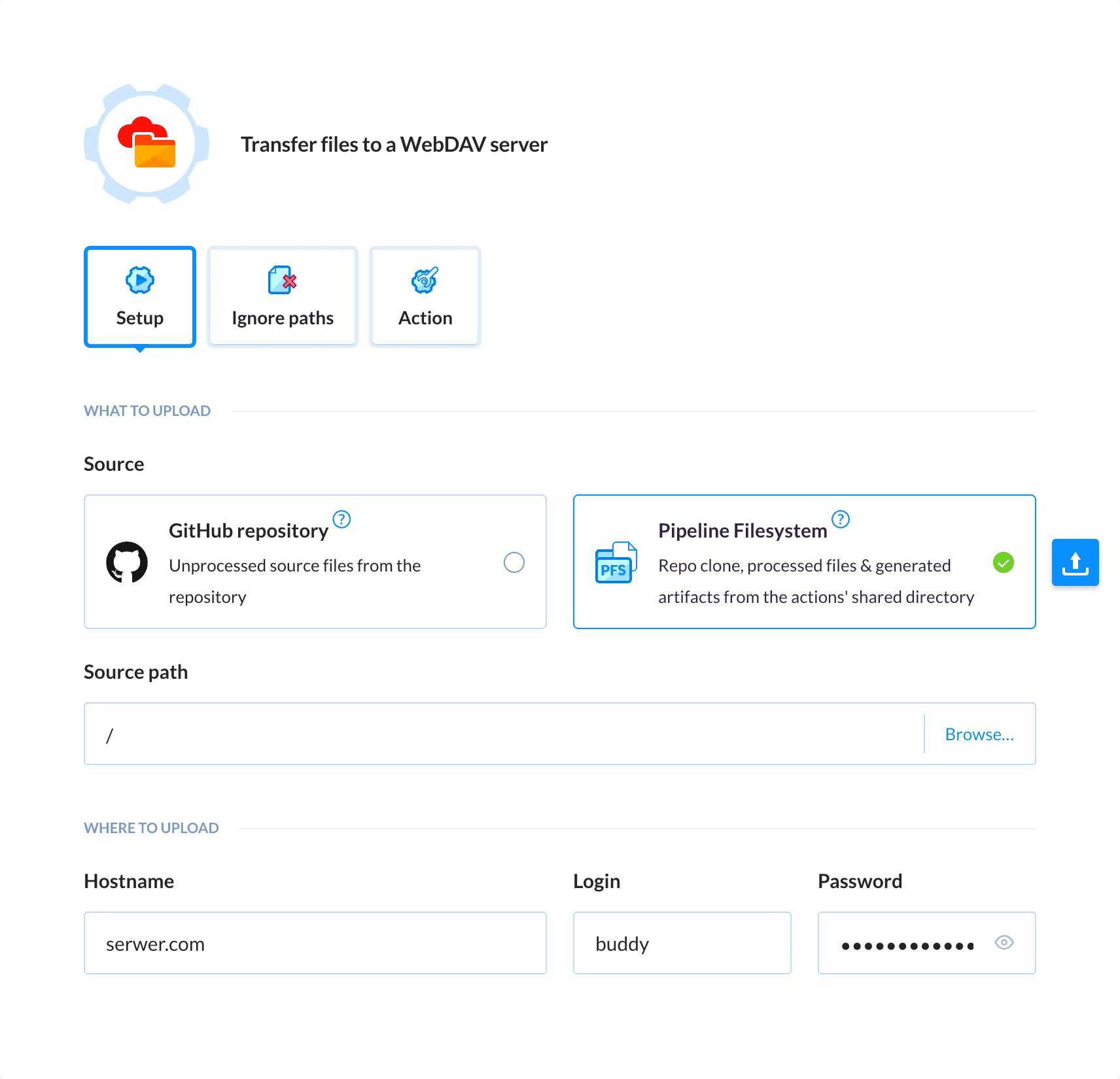This screenshot has width=1120, height=1079.
Task: Click the Browse... link for source path
Action: point(979,734)
